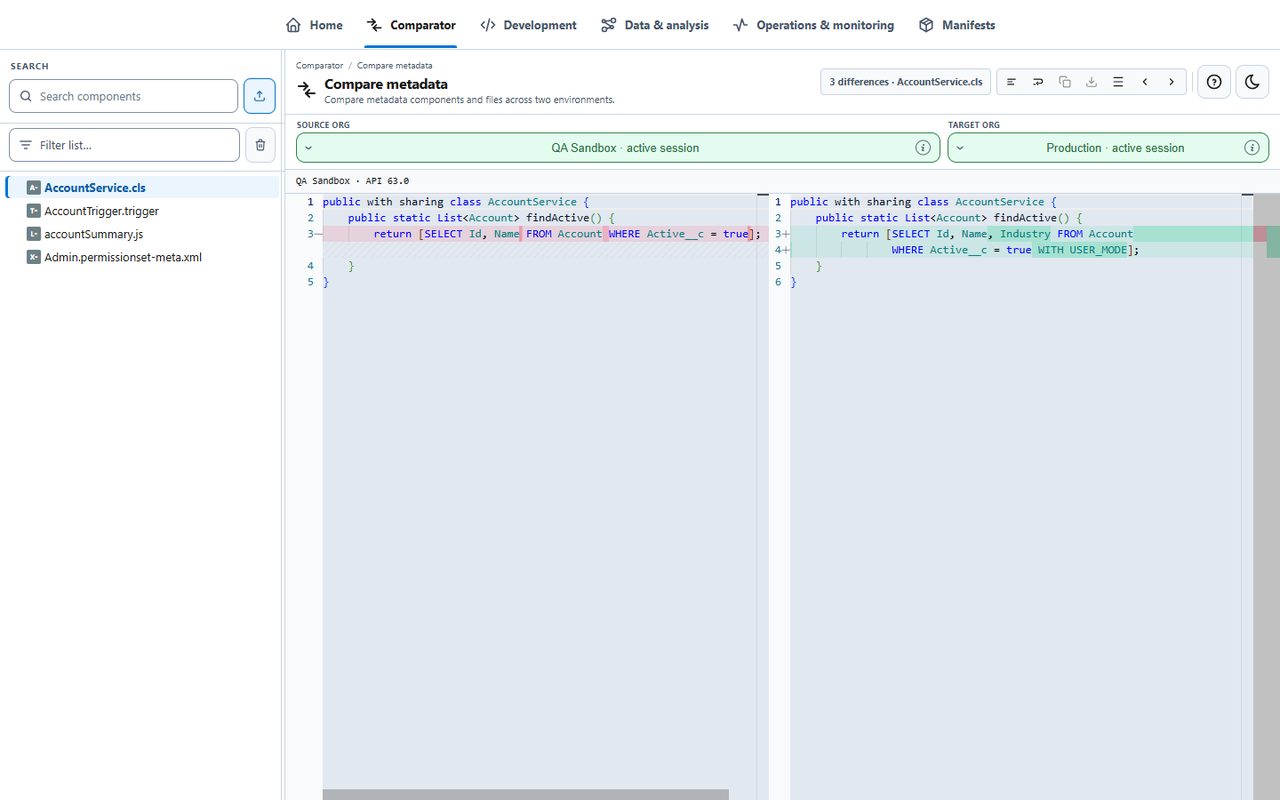Screen dimensions: 1280x800
Task: Expand the QA Sandbox source org dropdown
Action: (x=619, y=148)
